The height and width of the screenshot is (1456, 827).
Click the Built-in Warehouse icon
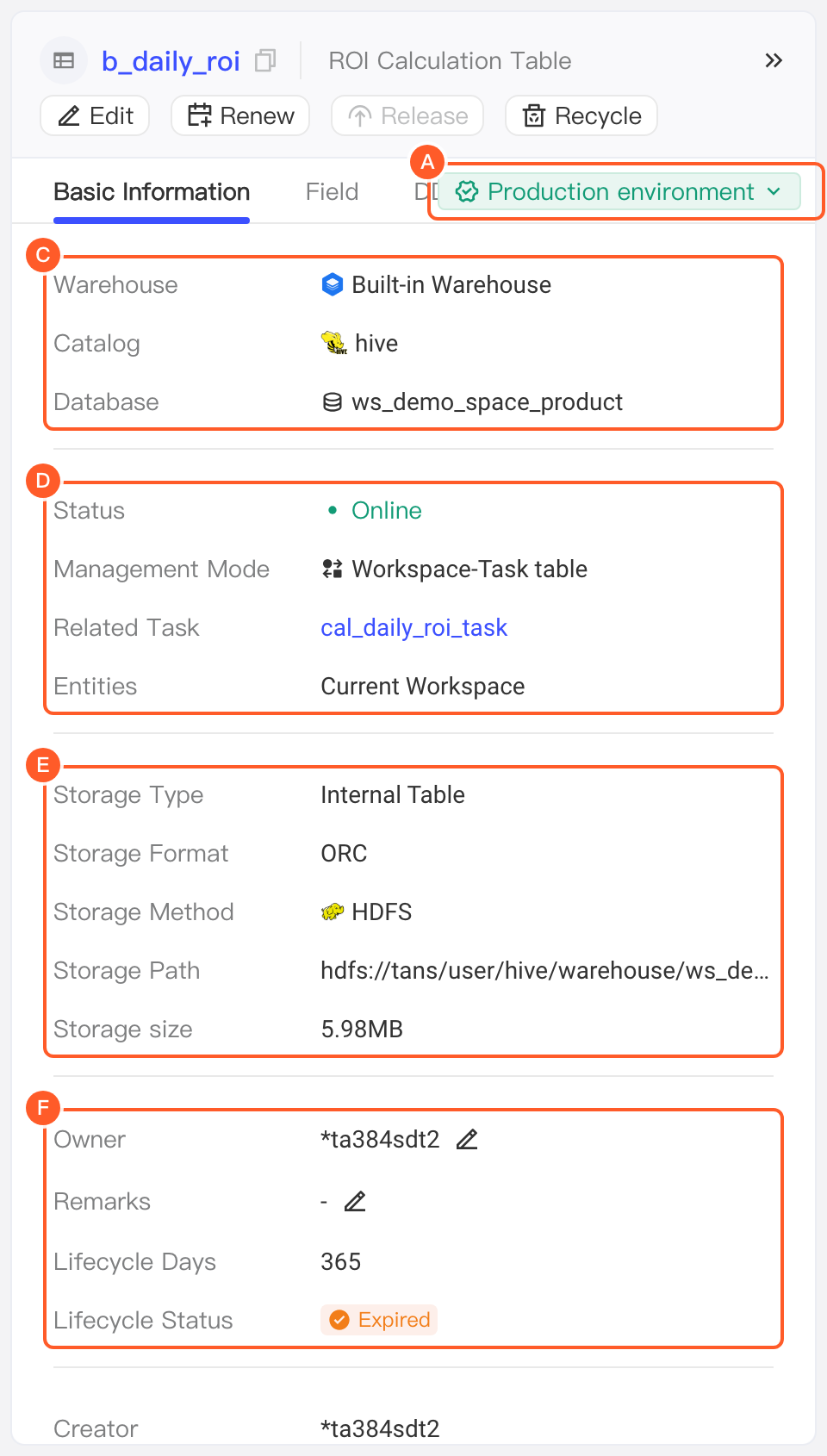tap(332, 284)
